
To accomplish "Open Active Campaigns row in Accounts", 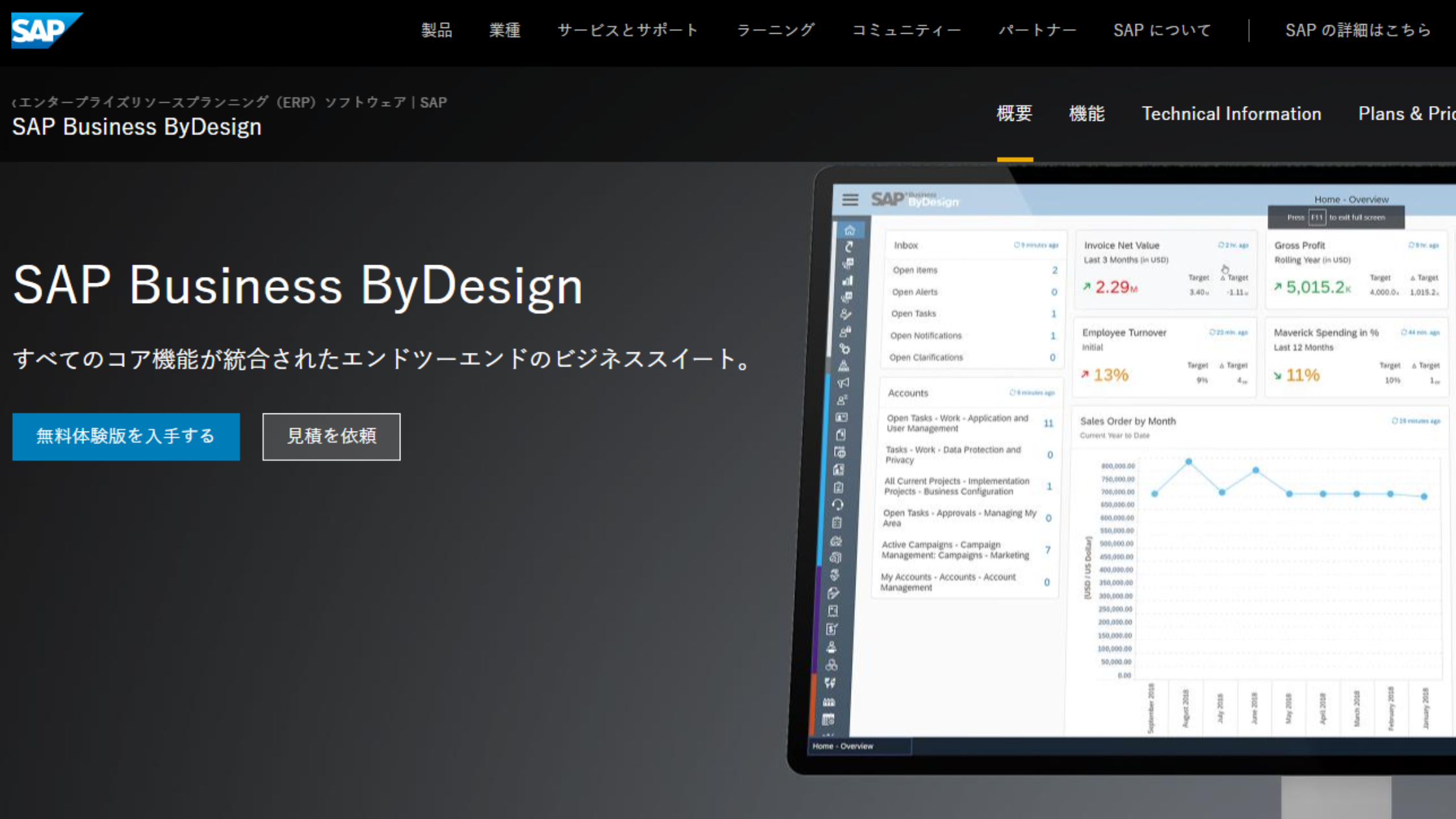I will click(967, 550).
